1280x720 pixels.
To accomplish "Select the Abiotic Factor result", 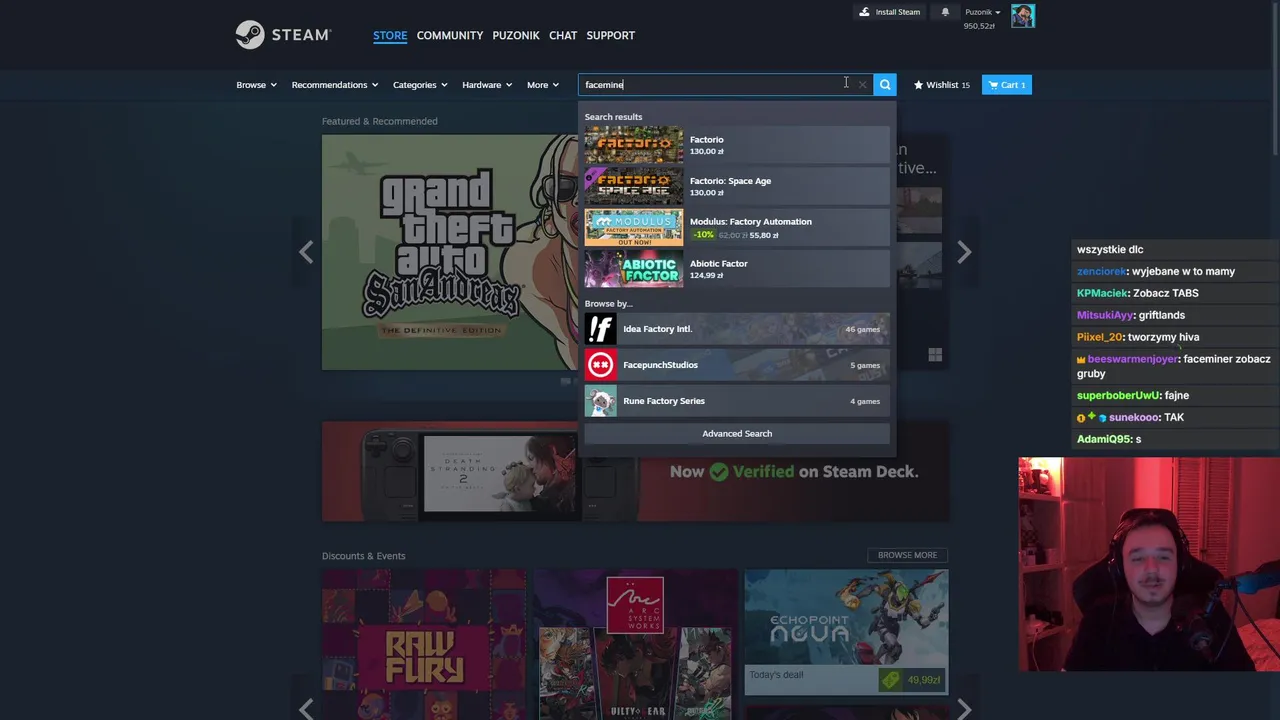I will pyautogui.click(x=737, y=269).
